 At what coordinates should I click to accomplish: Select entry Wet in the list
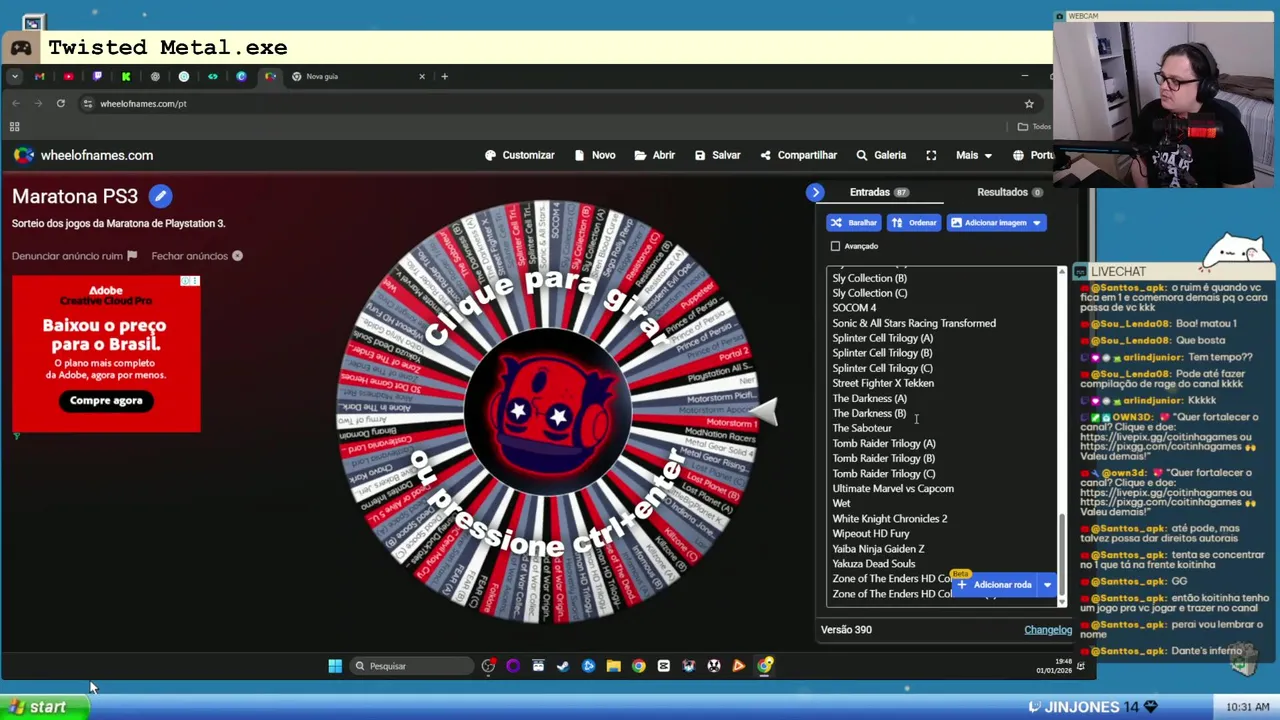[841, 503]
